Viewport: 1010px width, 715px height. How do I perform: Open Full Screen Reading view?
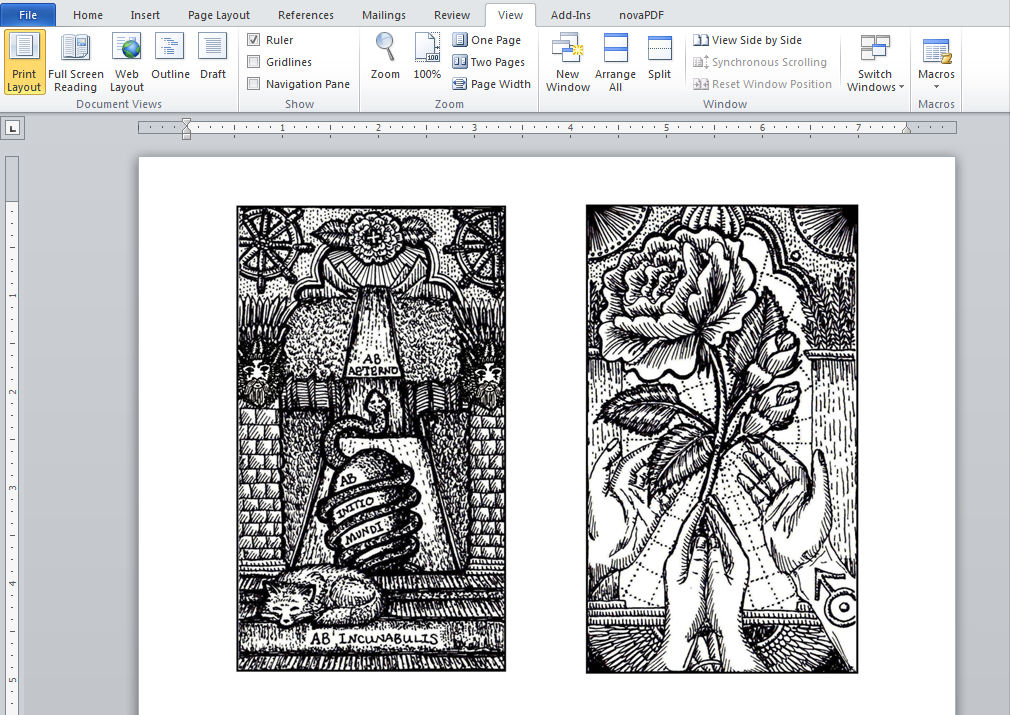pos(76,62)
